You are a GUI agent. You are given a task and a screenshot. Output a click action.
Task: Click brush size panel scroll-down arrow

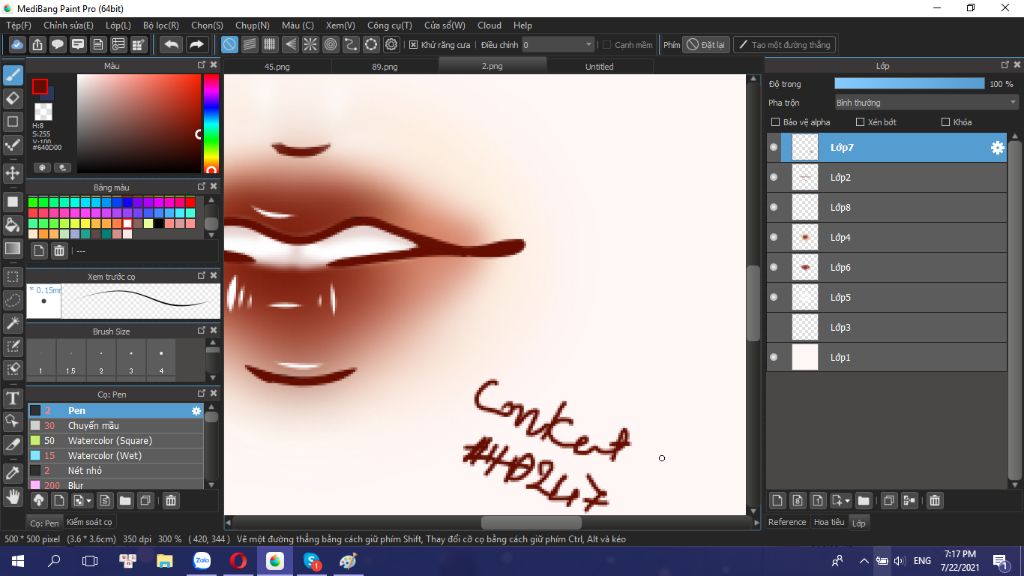212,377
